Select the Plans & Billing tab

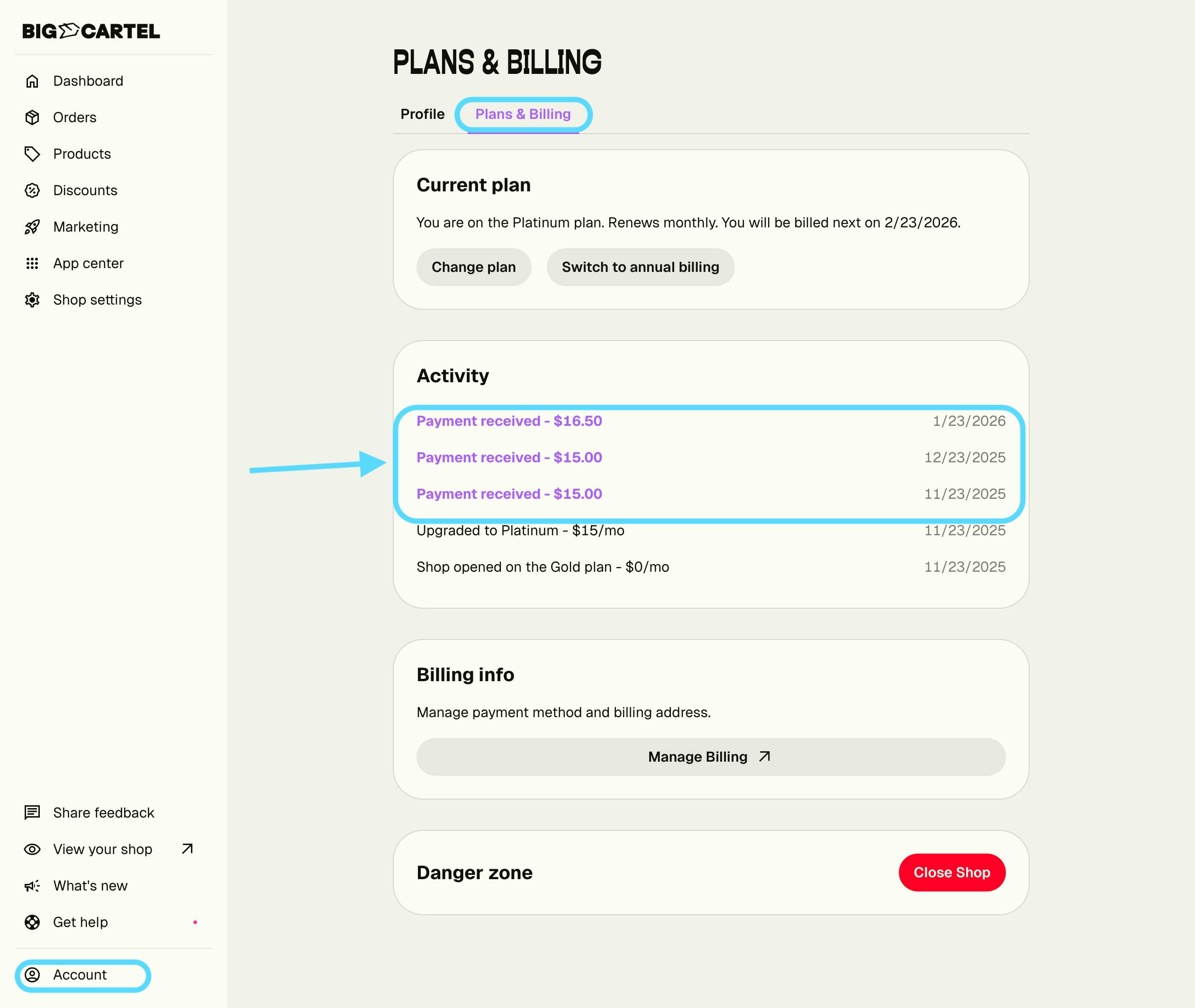click(523, 114)
